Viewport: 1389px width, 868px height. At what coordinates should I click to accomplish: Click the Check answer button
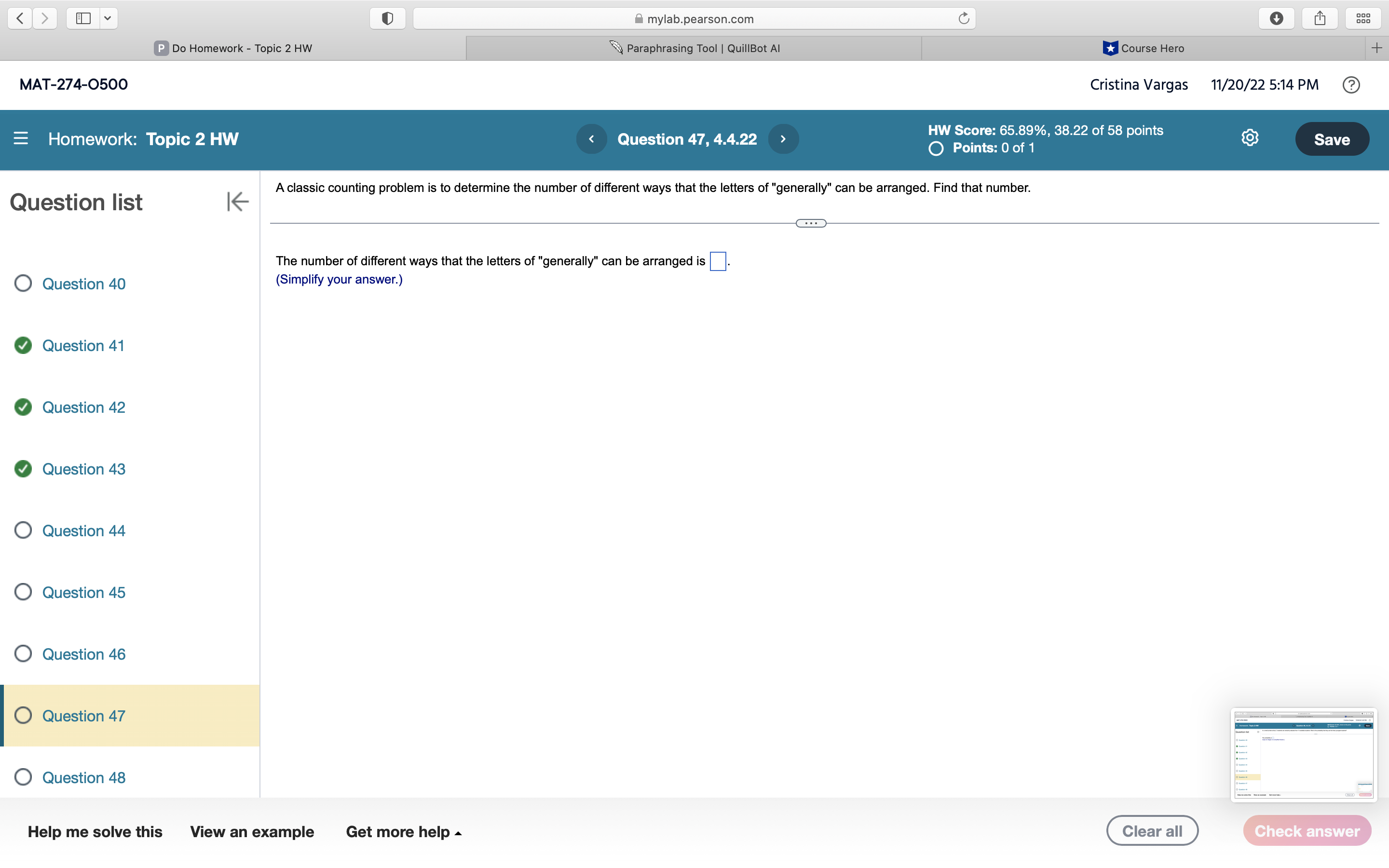point(1307,830)
